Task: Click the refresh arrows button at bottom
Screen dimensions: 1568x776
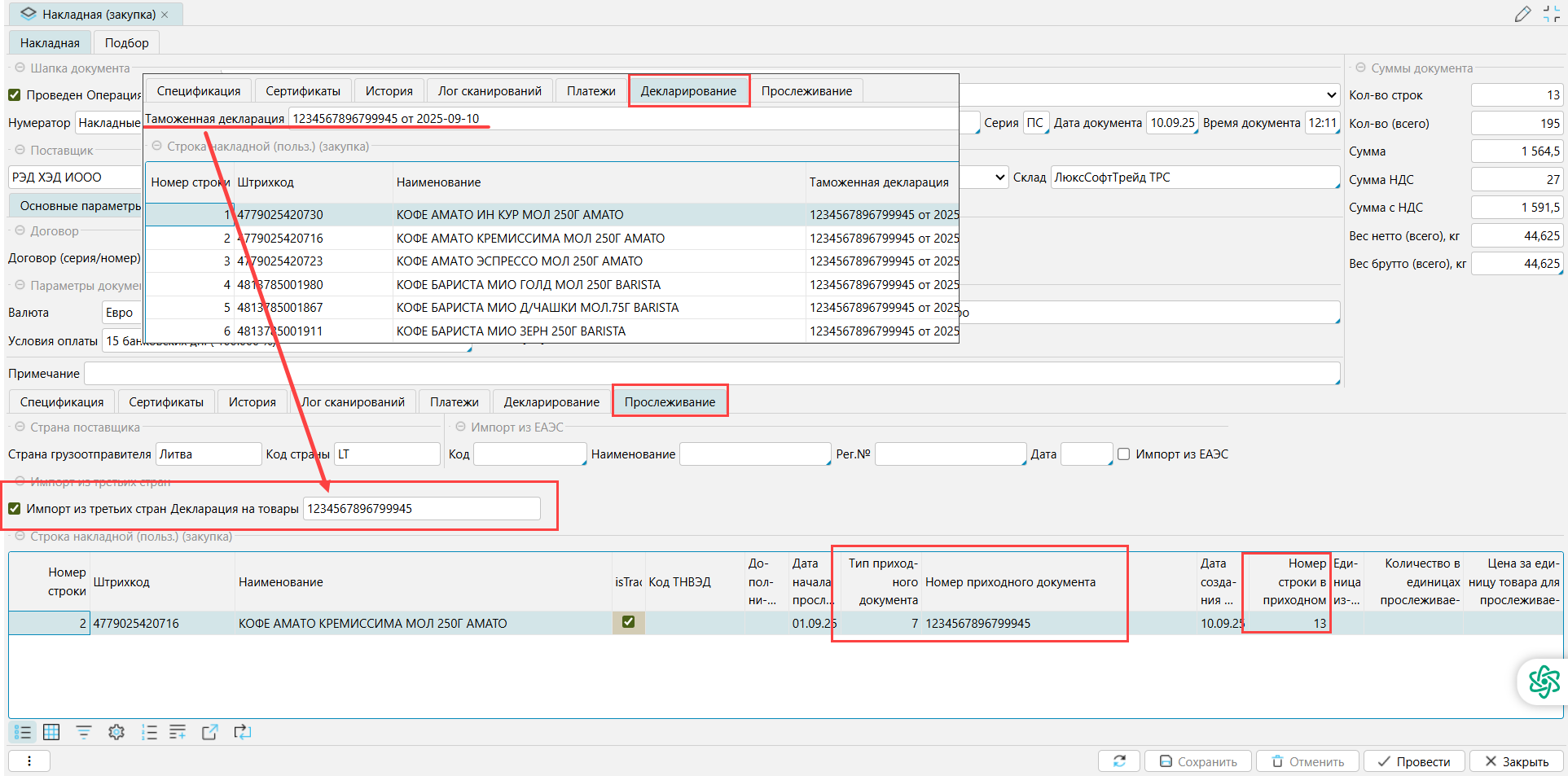Action: (1119, 761)
